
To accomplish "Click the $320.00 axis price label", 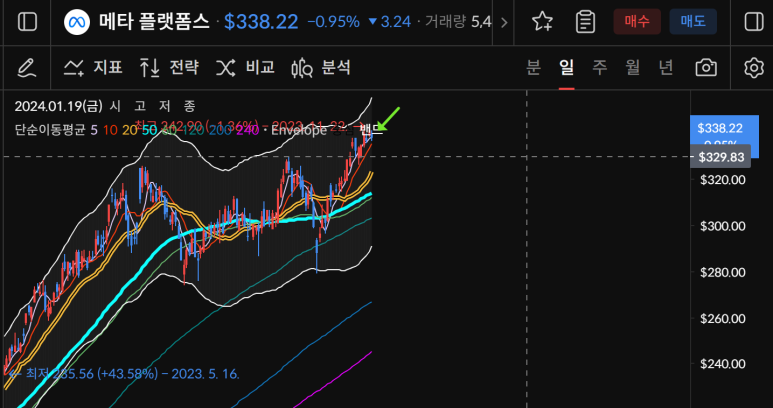I will (x=723, y=180).
